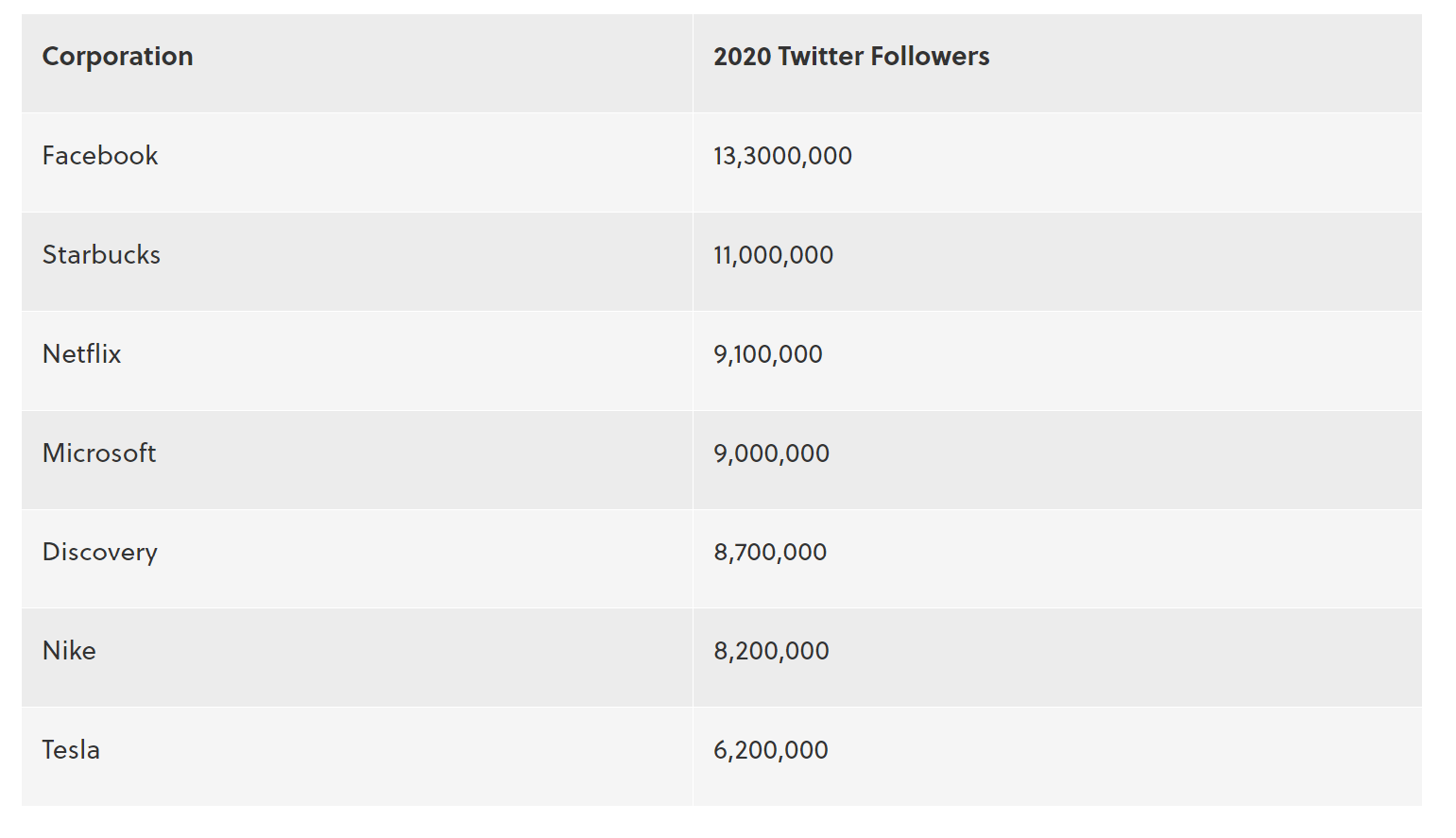Screen dimensions: 1456x838
Task: Click the word Followers in the header
Action: (x=930, y=57)
